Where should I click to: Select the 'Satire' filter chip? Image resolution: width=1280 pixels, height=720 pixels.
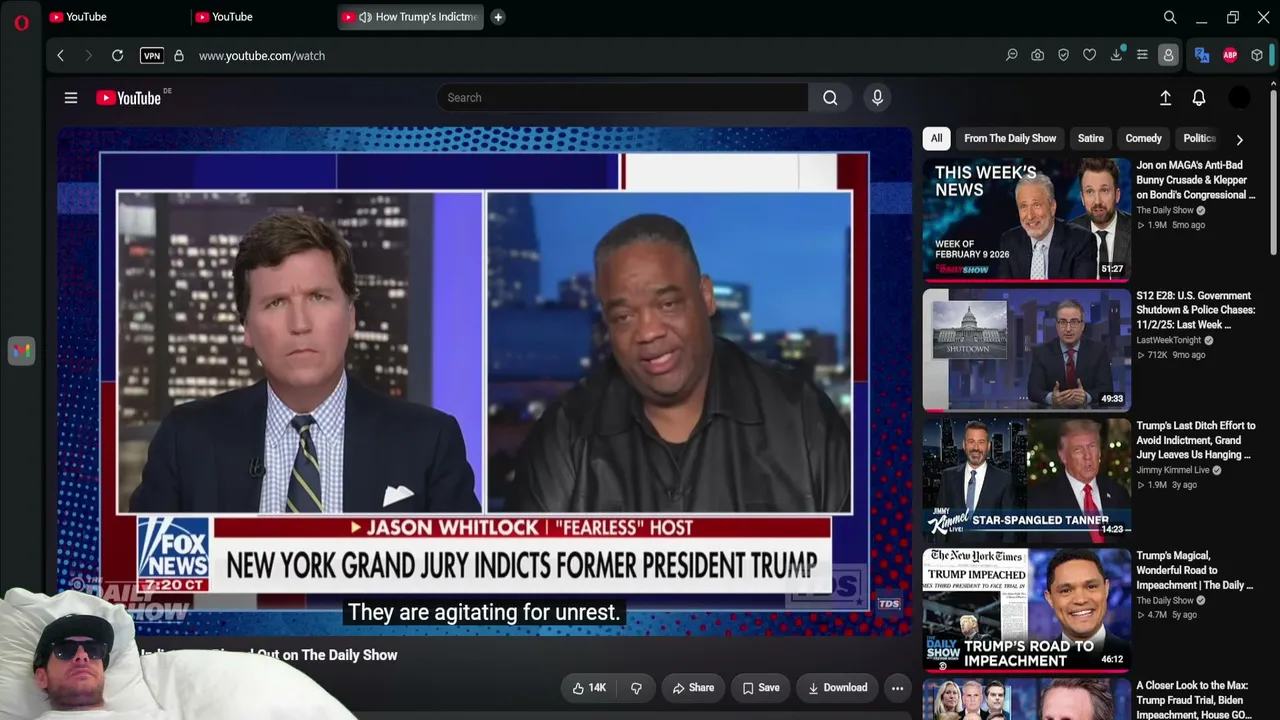[1091, 139]
